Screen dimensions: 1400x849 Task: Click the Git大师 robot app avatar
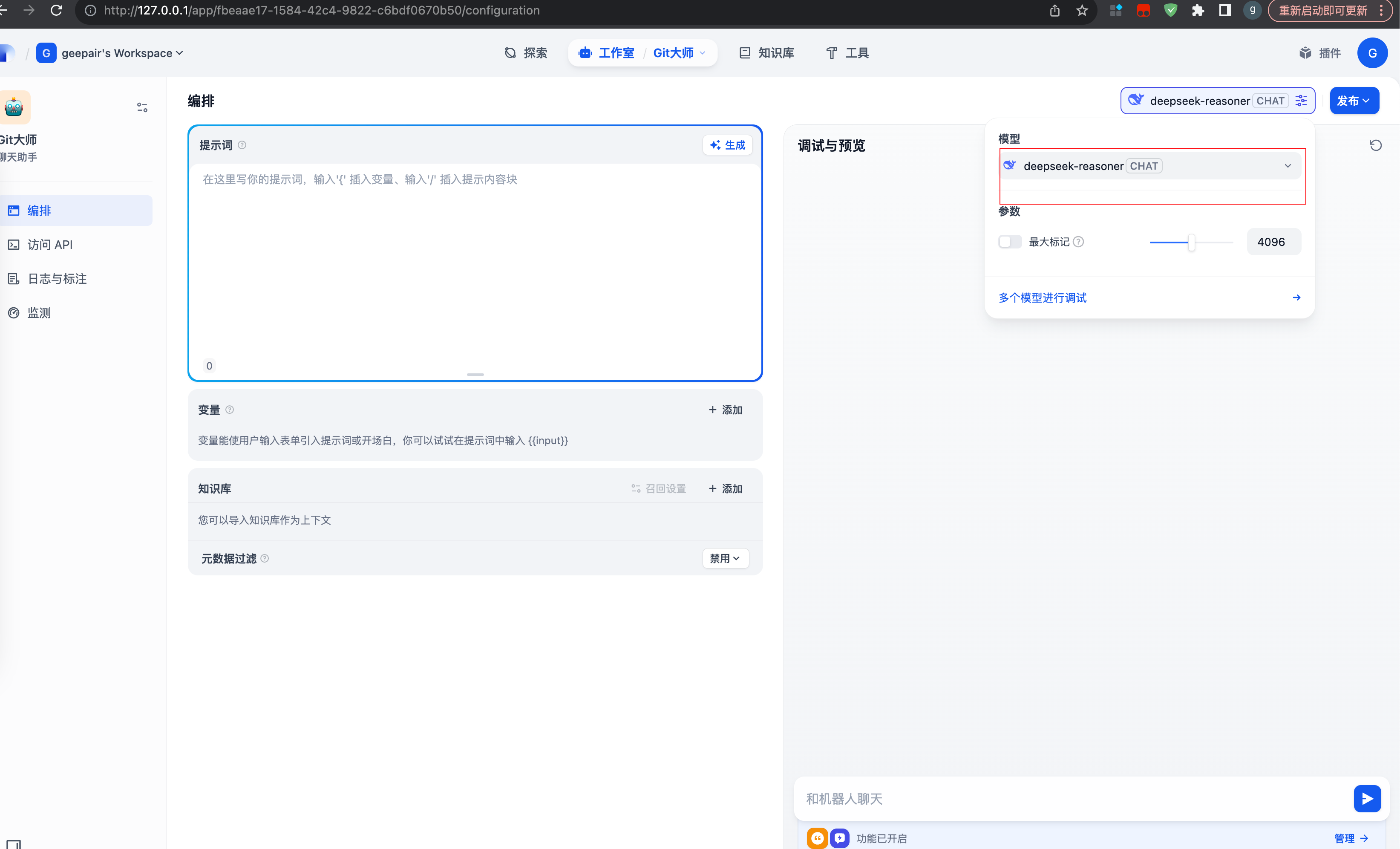[x=14, y=107]
